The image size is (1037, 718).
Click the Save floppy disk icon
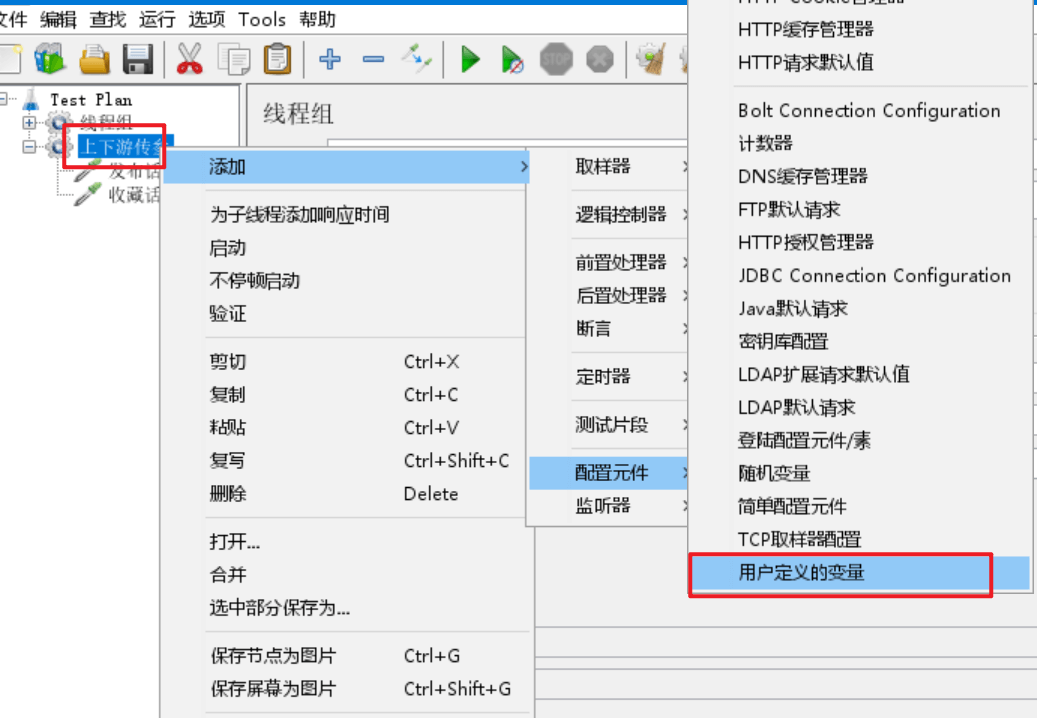(x=138, y=60)
